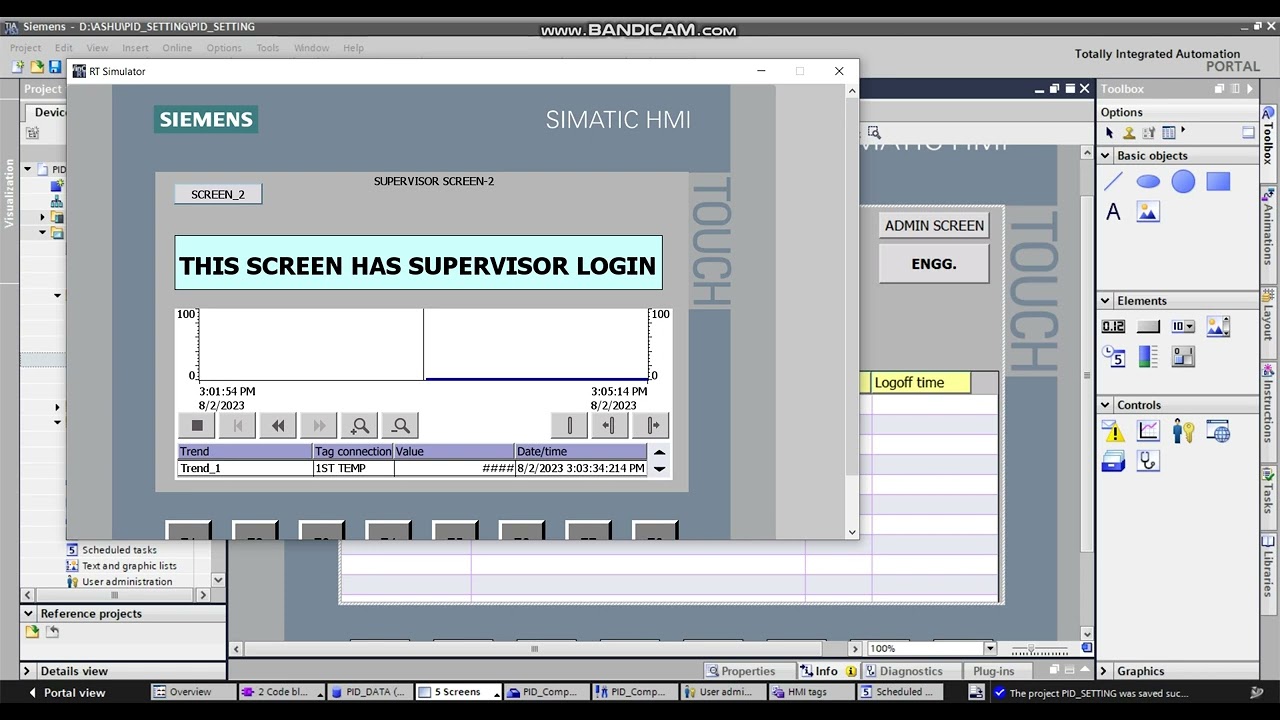This screenshot has width=1280, height=720.
Task: Pick the Date/time field element
Action: pos(1113,356)
